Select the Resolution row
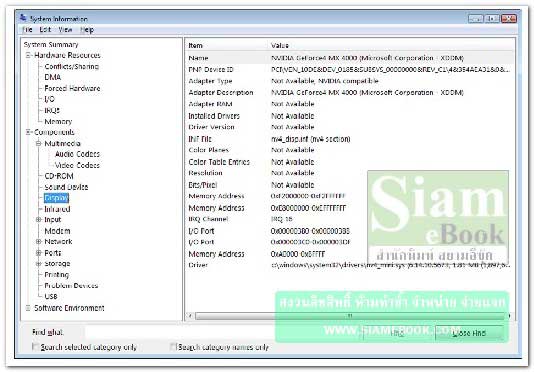This screenshot has width=534, height=372. 350,173
